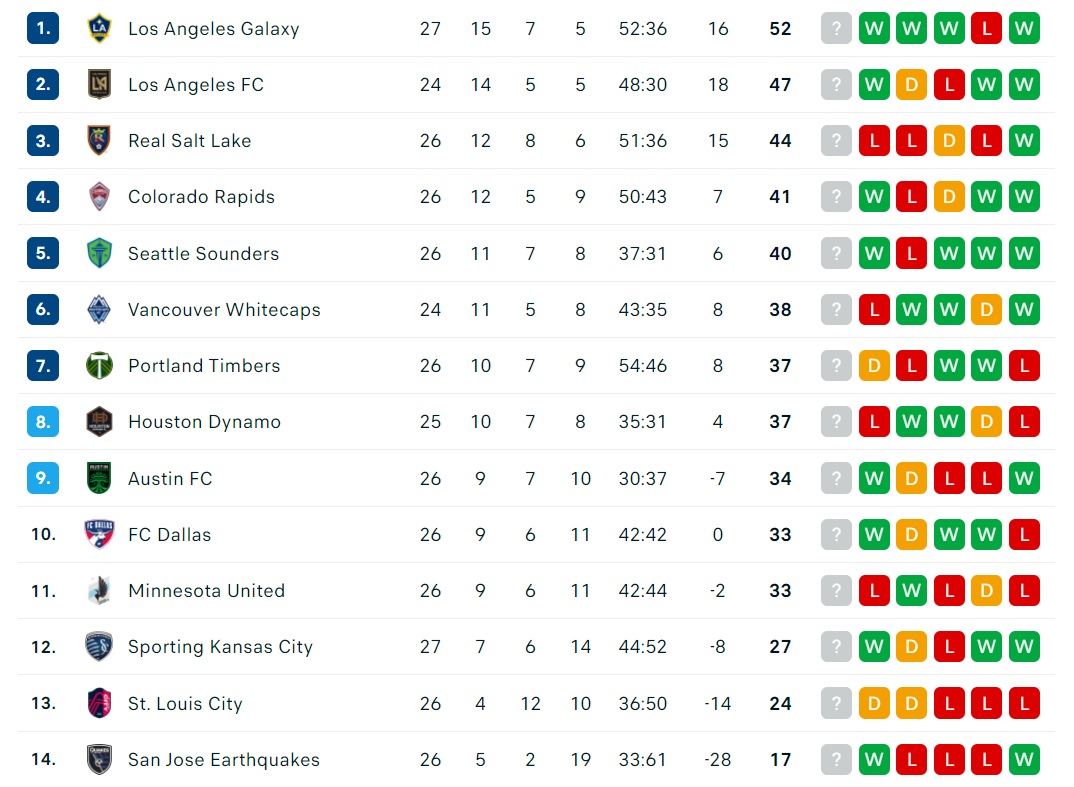Click the Austin FC green crest
This screenshot has height=787, width=1074.
(x=99, y=478)
